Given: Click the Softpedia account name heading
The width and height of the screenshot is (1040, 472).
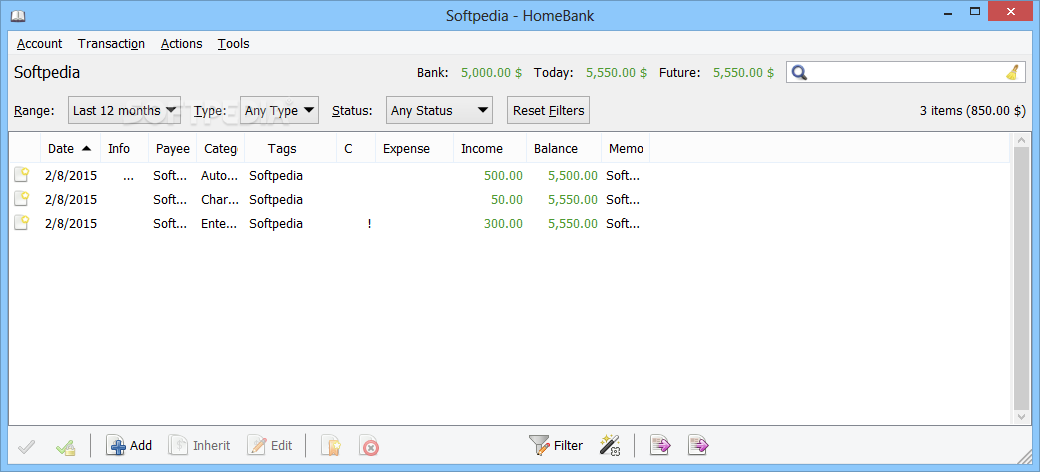Looking at the screenshot, I should (47, 72).
